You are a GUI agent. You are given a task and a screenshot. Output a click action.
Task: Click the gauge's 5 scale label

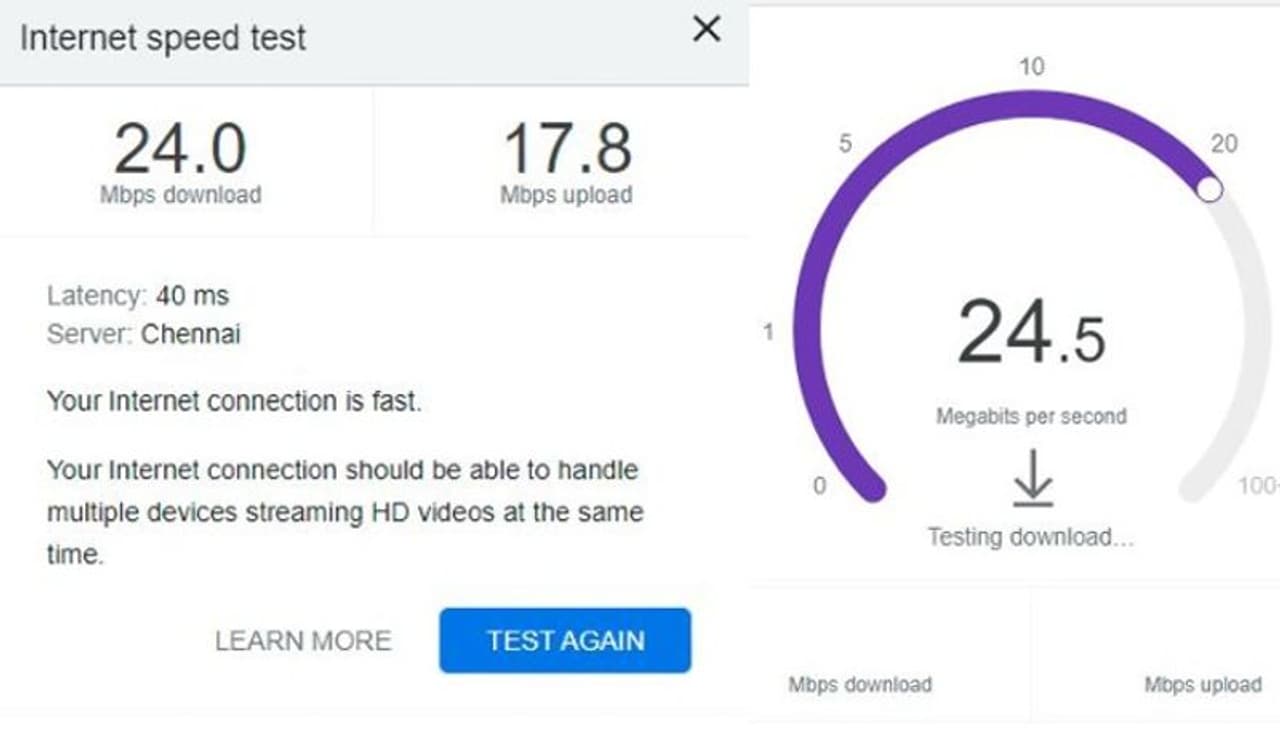(x=845, y=144)
